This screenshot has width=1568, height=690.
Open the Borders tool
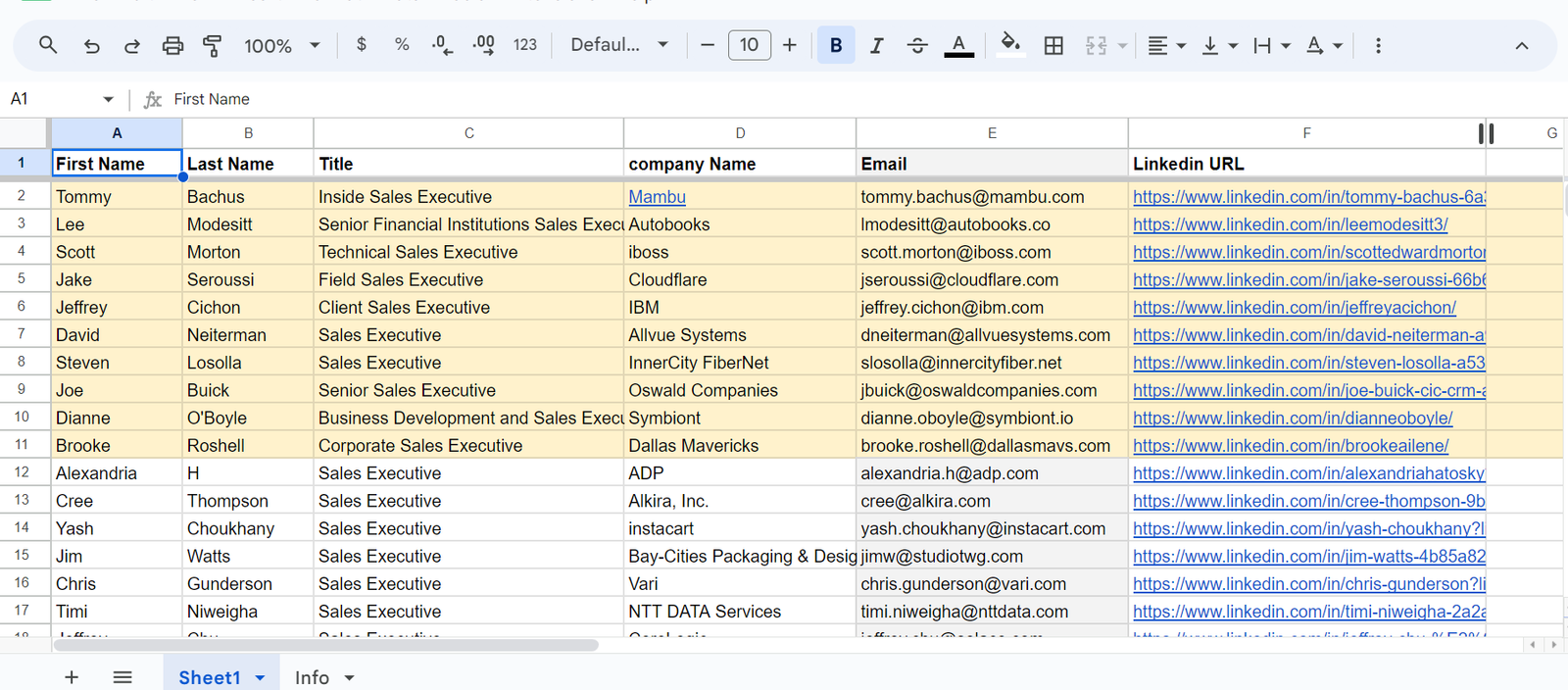1053,45
